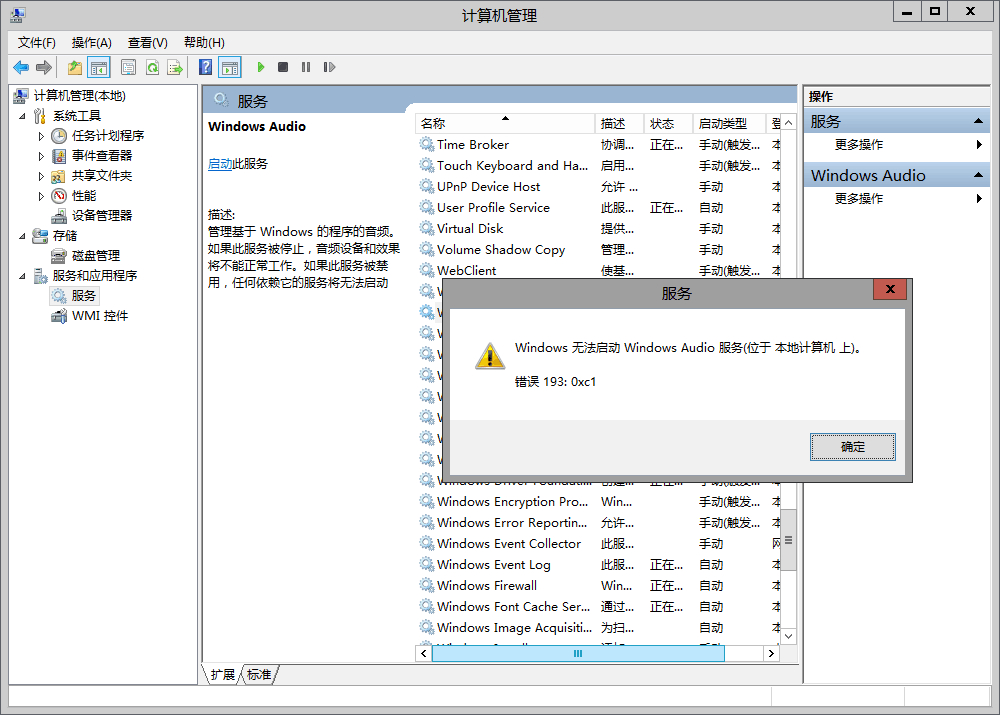Click the Export list toolbar icon
This screenshot has height=715, width=1000.
175,67
